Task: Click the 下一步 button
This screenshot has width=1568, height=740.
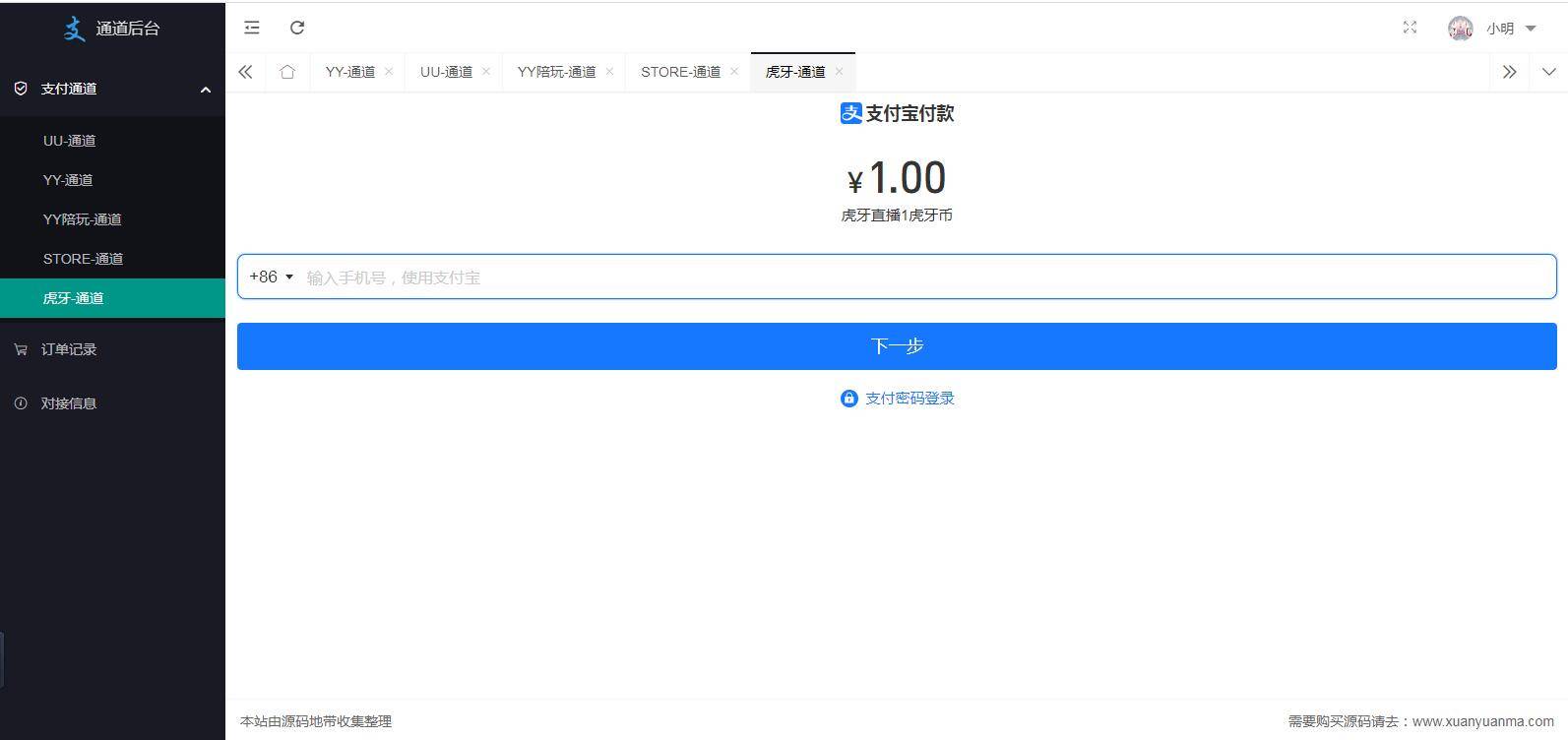Action: 897,346
